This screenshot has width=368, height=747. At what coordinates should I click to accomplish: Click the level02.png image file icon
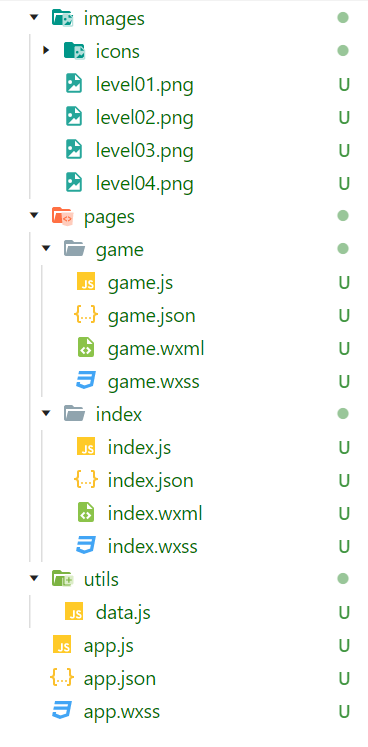pyautogui.click(x=74, y=117)
